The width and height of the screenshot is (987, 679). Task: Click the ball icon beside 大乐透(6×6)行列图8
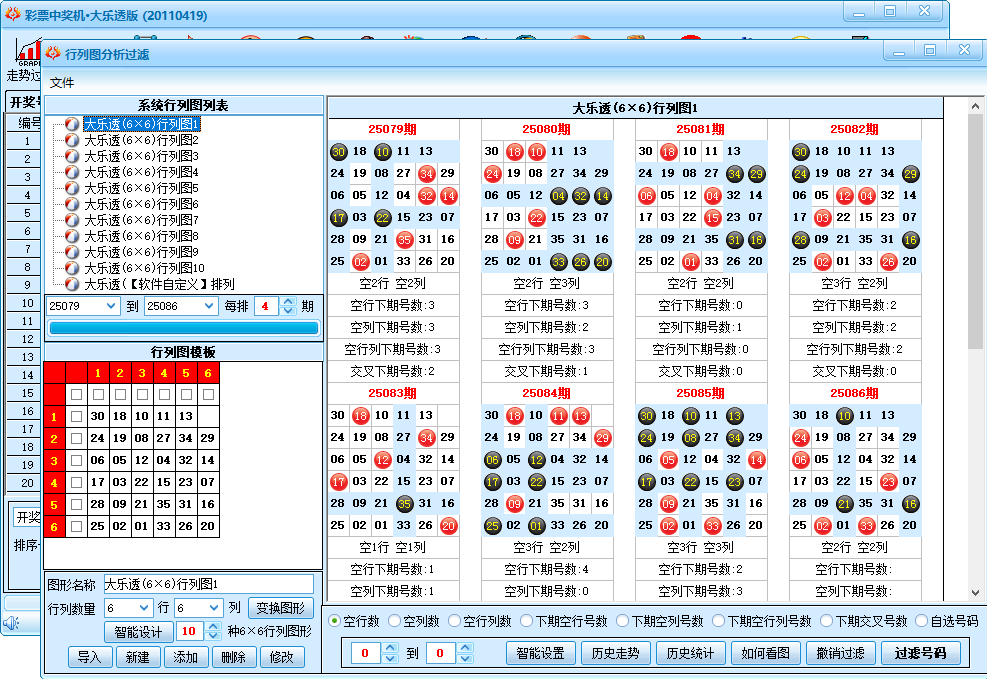(x=72, y=236)
